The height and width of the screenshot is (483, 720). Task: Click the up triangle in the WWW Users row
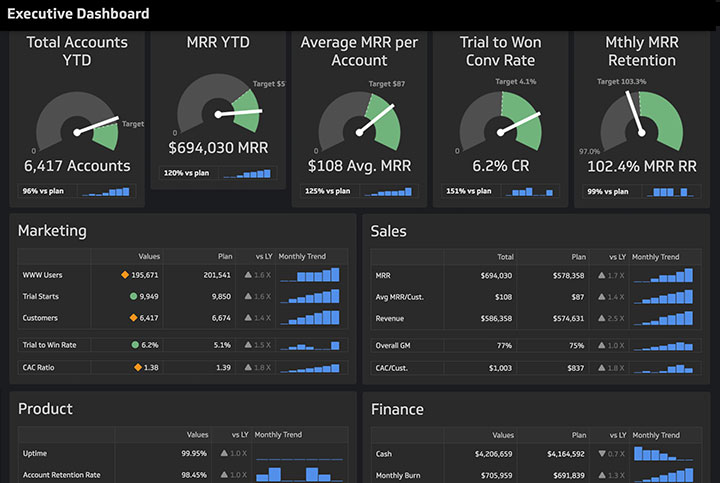click(x=248, y=275)
